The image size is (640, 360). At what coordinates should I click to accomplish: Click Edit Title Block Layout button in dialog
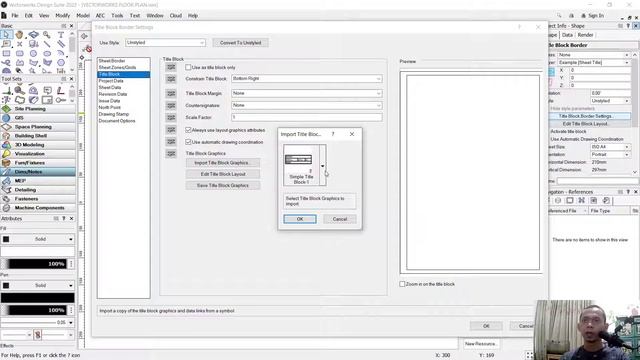click(x=223, y=174)
